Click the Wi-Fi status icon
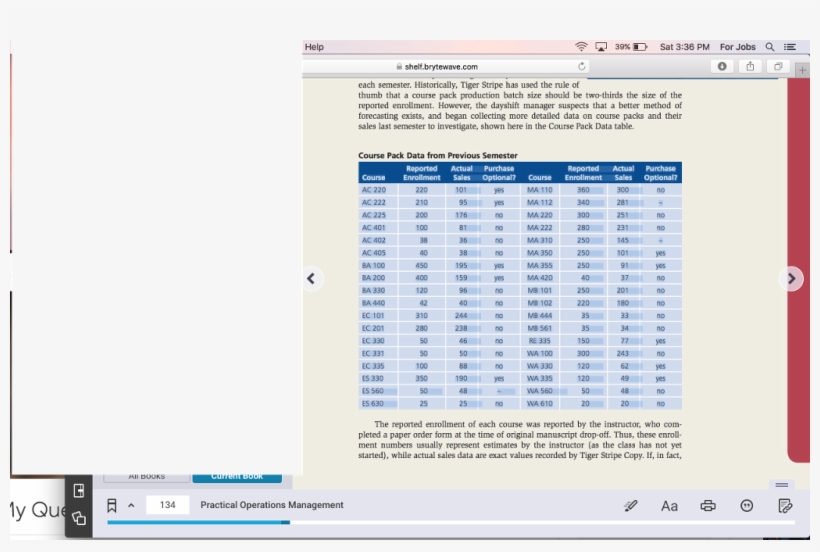Image resolution: width=820 pixels, height=552 pixels. click(581, 47)
